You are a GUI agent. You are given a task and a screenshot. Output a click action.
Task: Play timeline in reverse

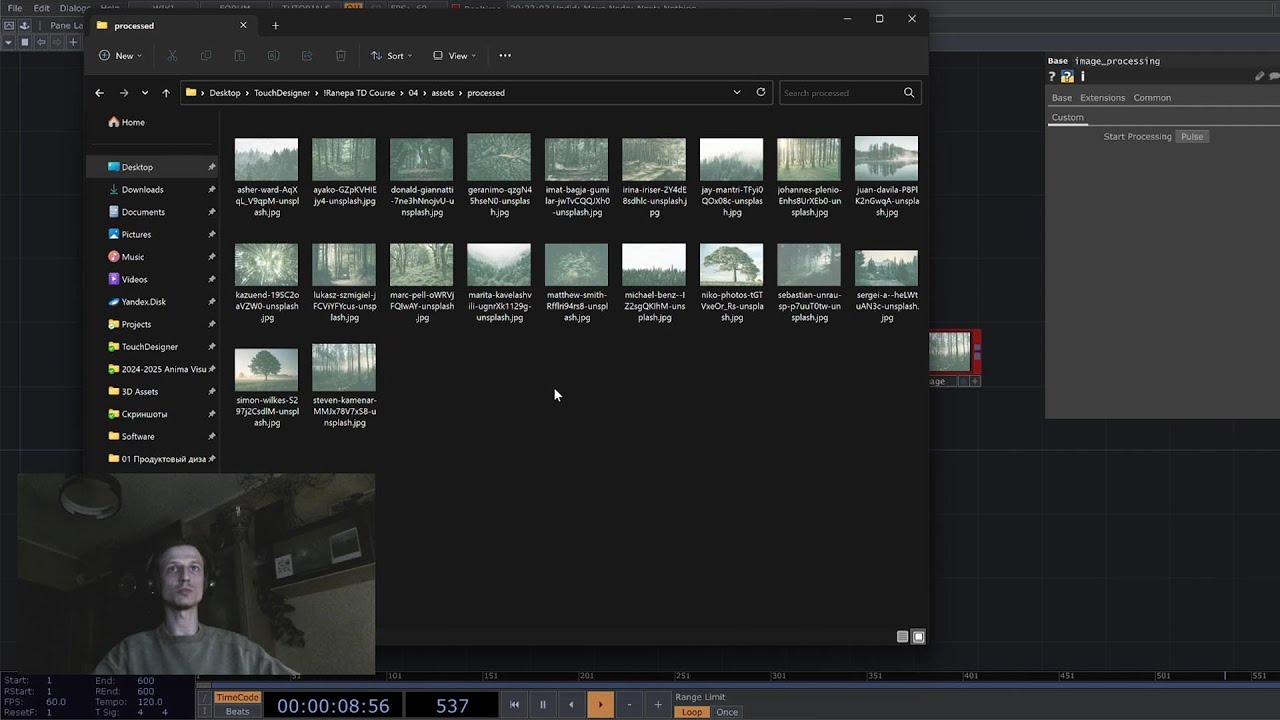[571, 705]
